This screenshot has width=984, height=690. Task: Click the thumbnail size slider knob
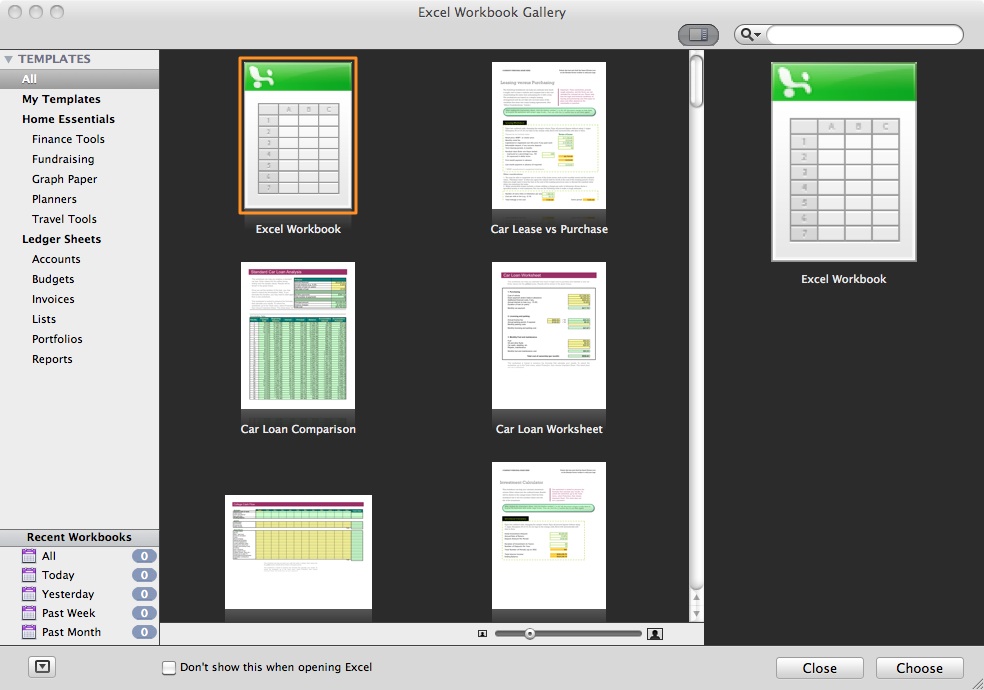(x=530, y=634)
